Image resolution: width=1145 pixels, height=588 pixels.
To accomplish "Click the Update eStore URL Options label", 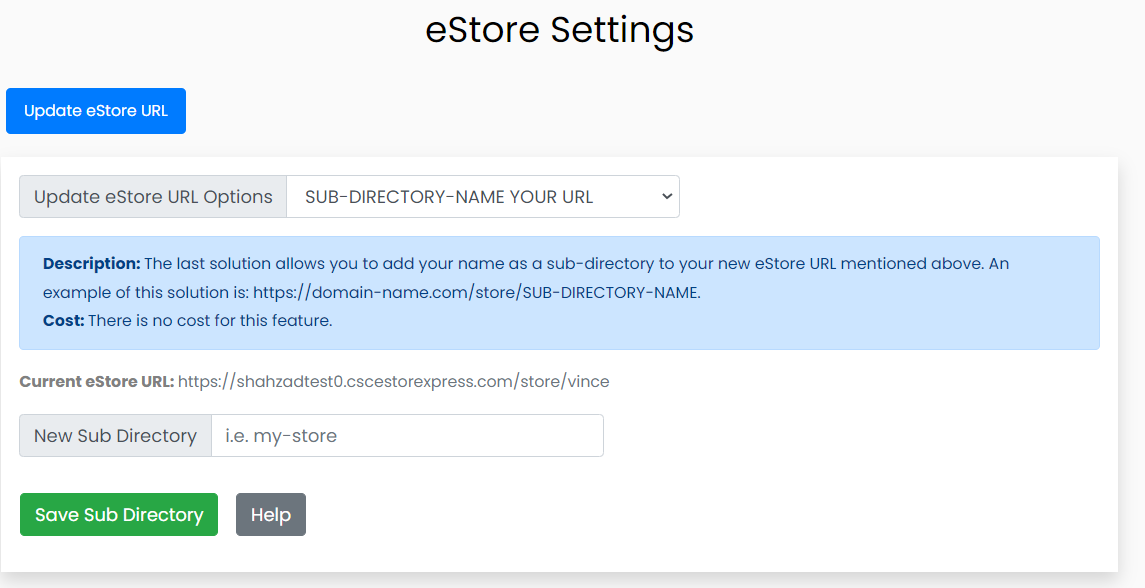I will pyautogui.click(x=152, y=196).
